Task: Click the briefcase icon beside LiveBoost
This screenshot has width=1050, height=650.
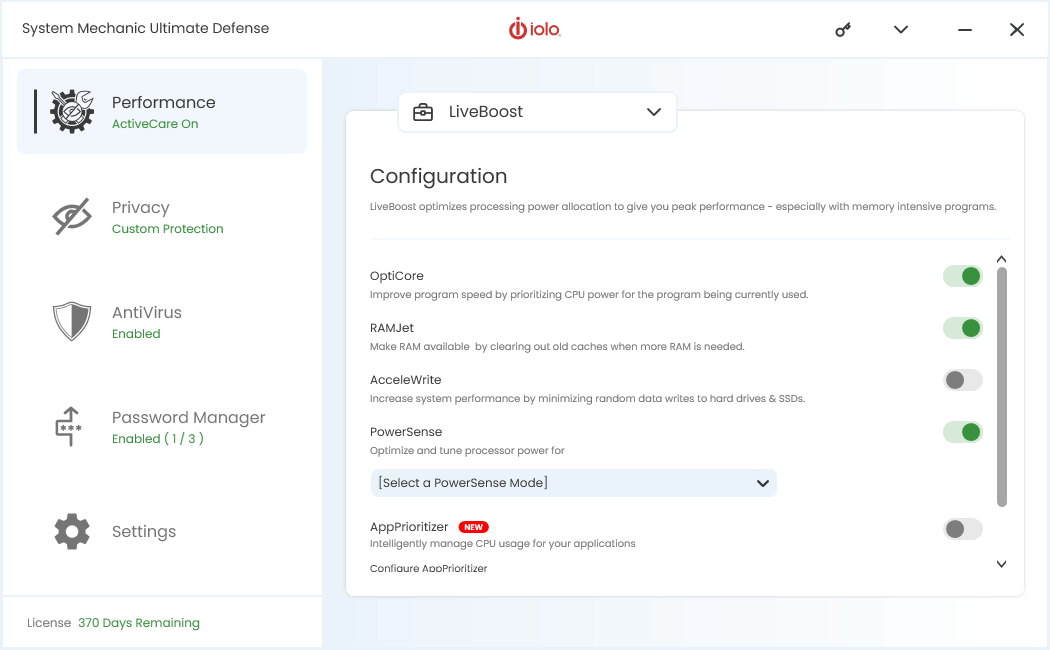Action: 424,112
